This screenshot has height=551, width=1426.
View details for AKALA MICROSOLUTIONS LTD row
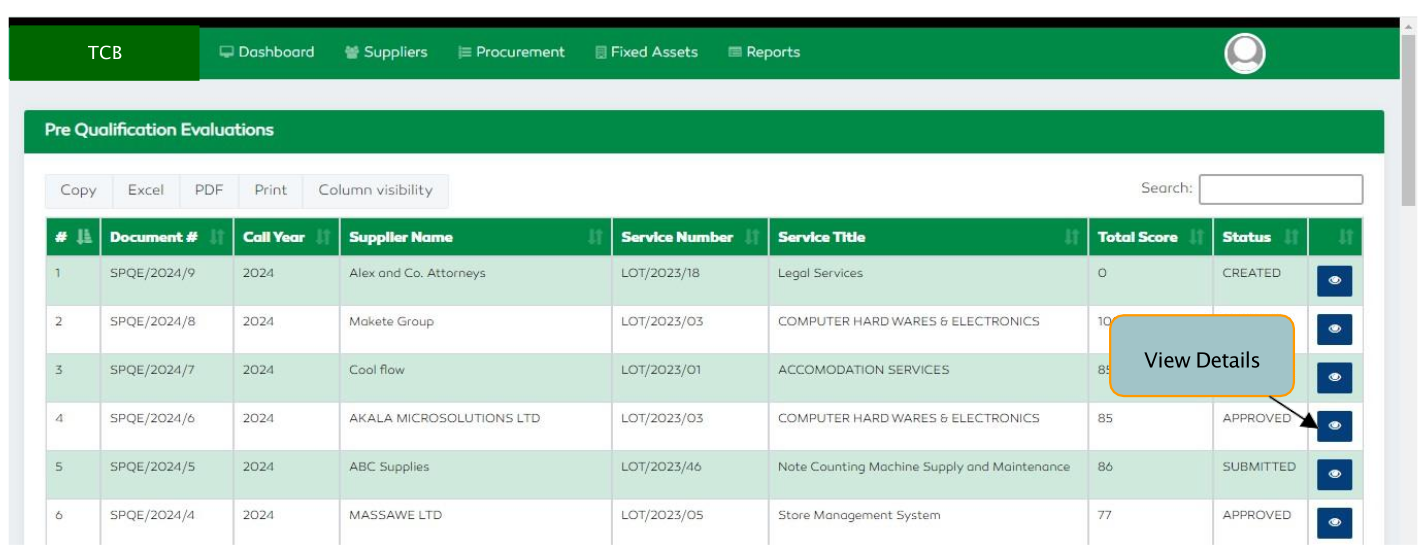pos(1334,426)
